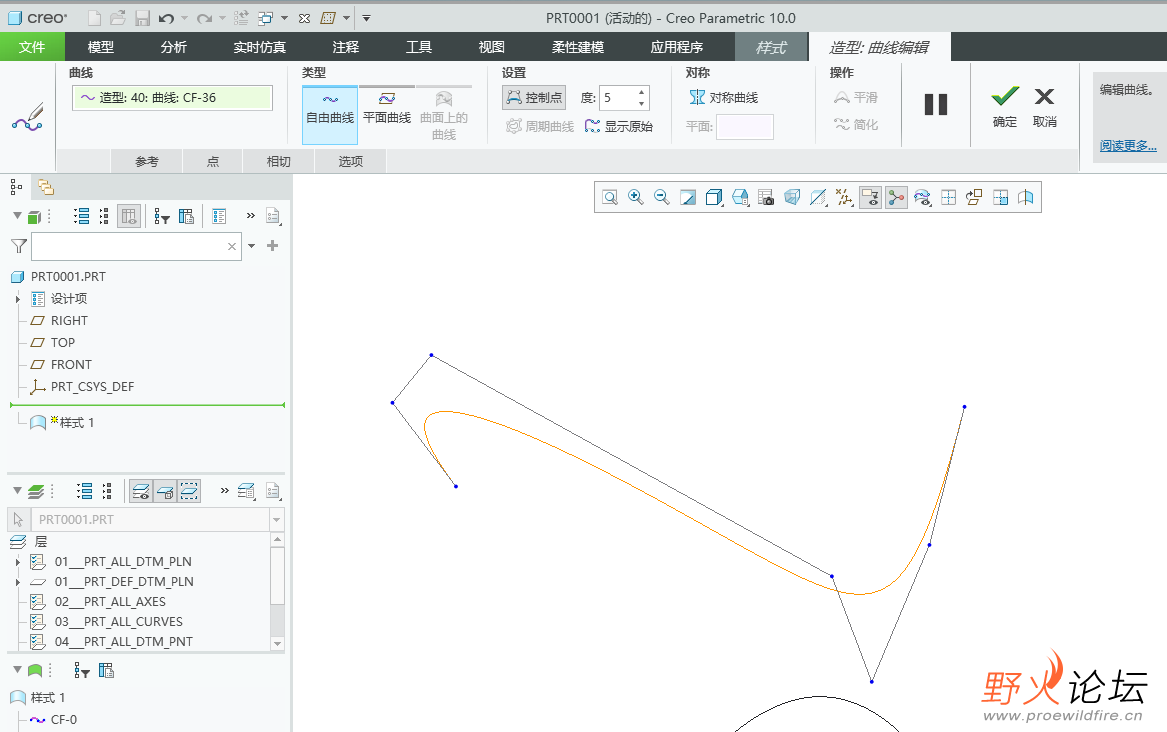Click the Repaint screen icon
1167x732 pixels.
(x=688, y=197)
